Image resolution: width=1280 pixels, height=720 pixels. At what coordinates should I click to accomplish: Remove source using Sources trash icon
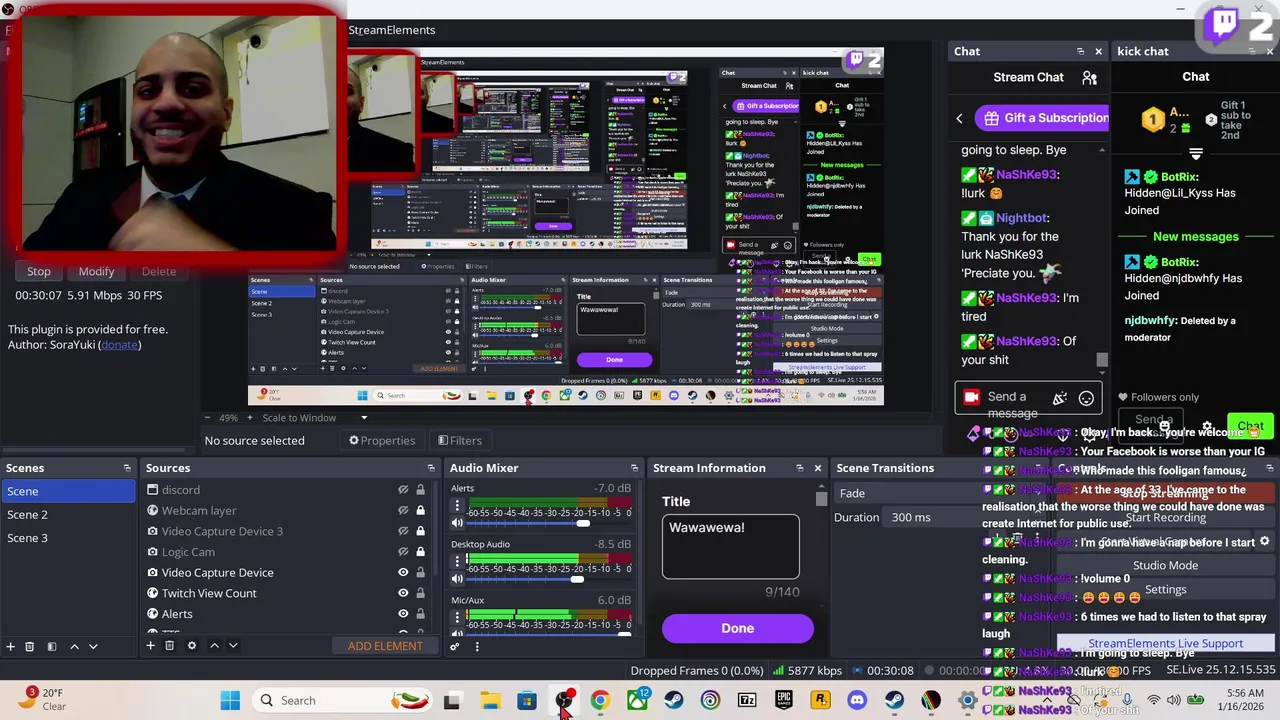[169, 646]
